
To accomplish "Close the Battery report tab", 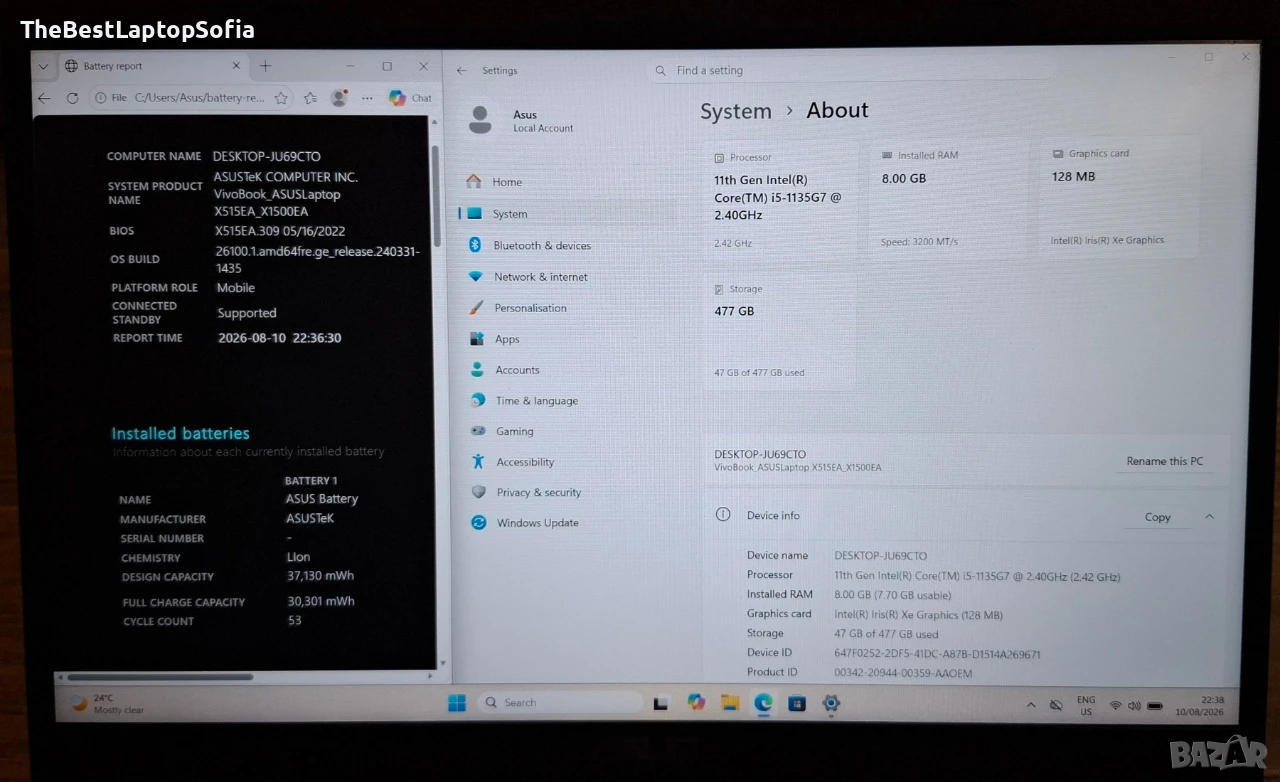I will [x=237, y=66].
